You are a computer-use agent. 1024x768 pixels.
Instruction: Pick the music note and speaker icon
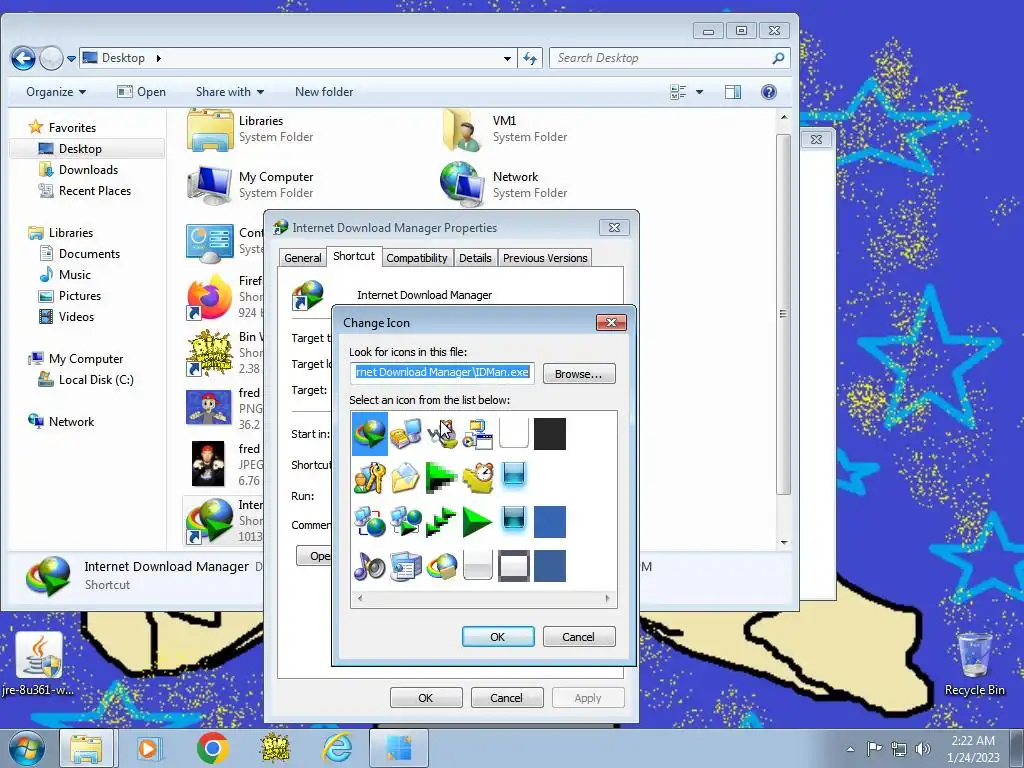click(370, 566)
